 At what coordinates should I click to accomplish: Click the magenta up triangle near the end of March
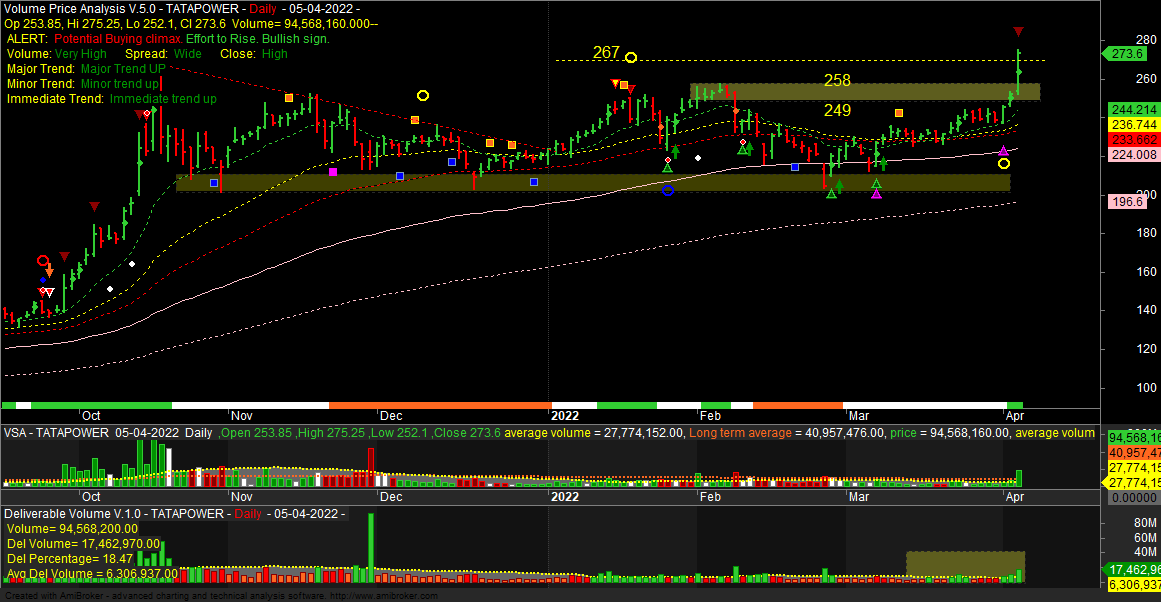pos(1004,151)
